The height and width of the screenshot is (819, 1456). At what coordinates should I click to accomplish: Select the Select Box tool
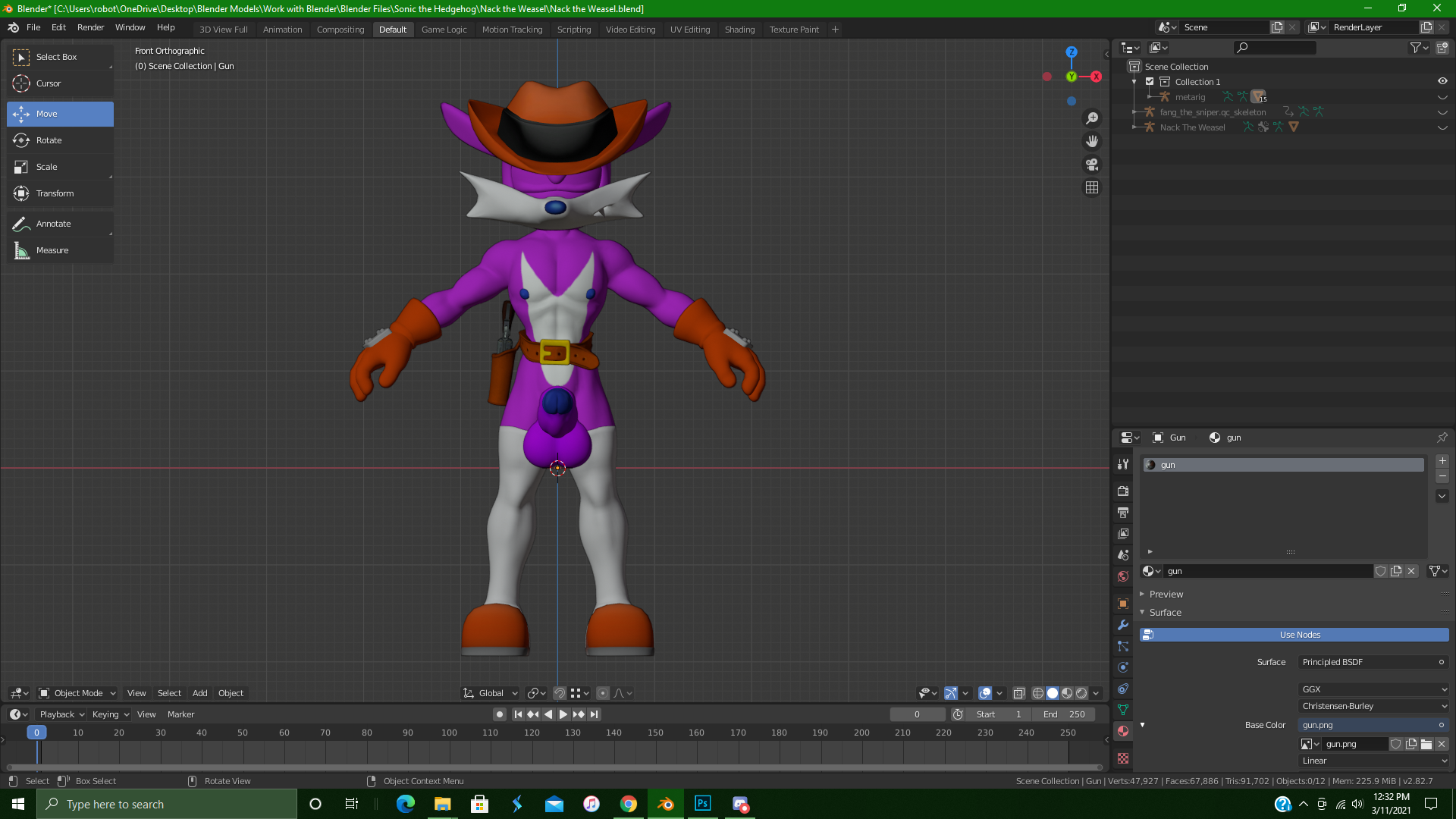(60, 57)
